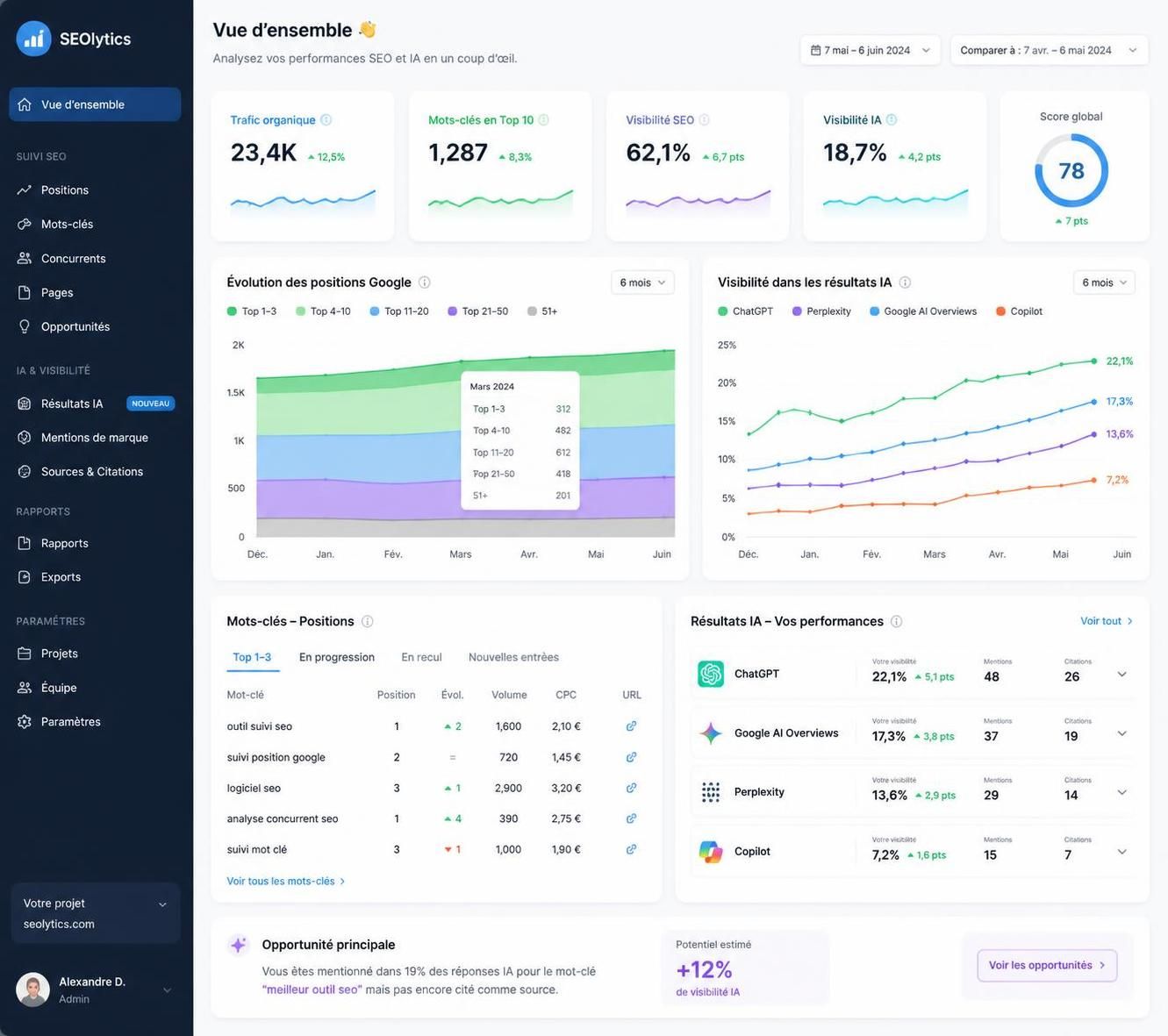
Task: Click the ChatGPT logo icon
Action: pos(711,674)
